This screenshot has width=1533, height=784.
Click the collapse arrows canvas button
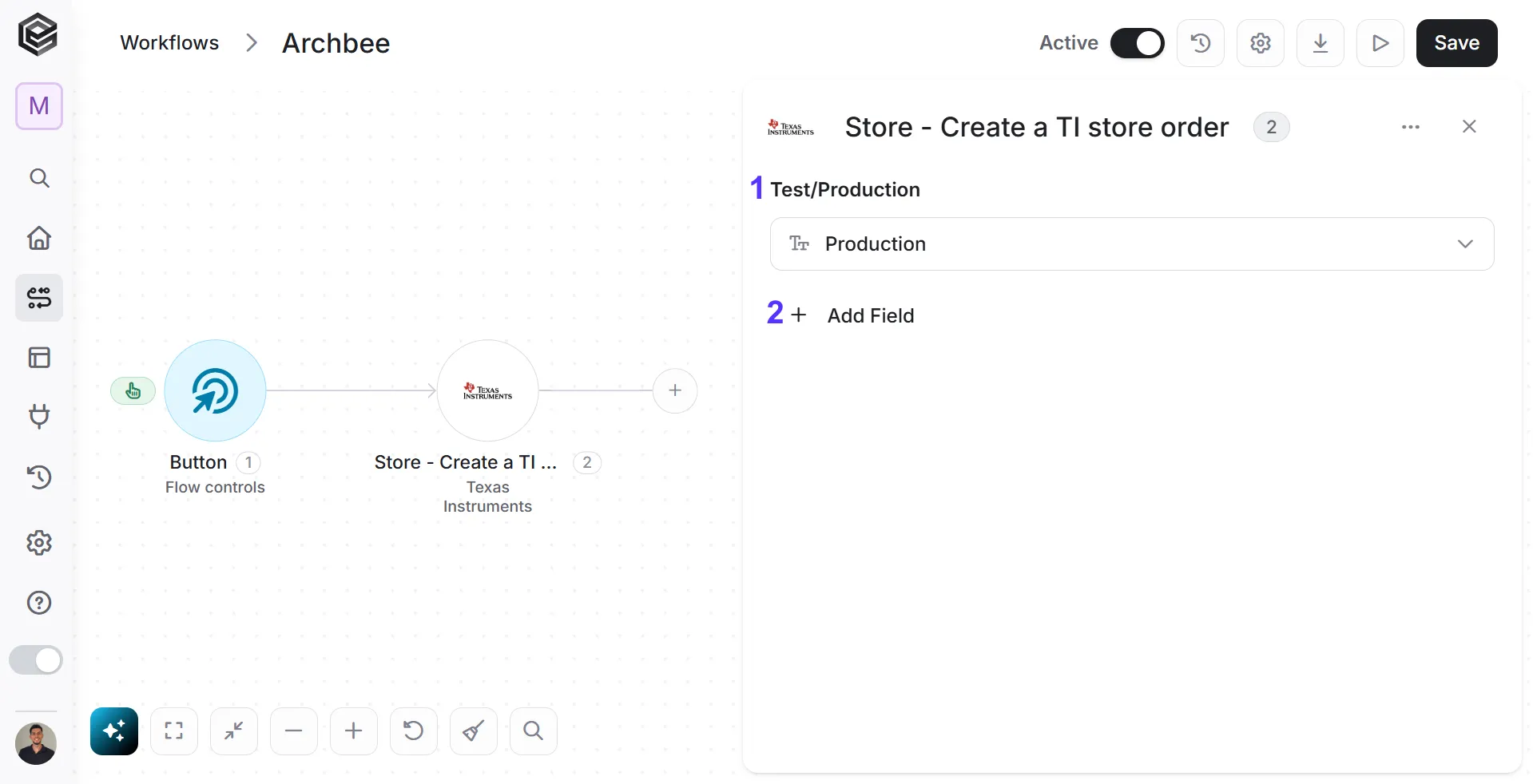coord(234,731)
